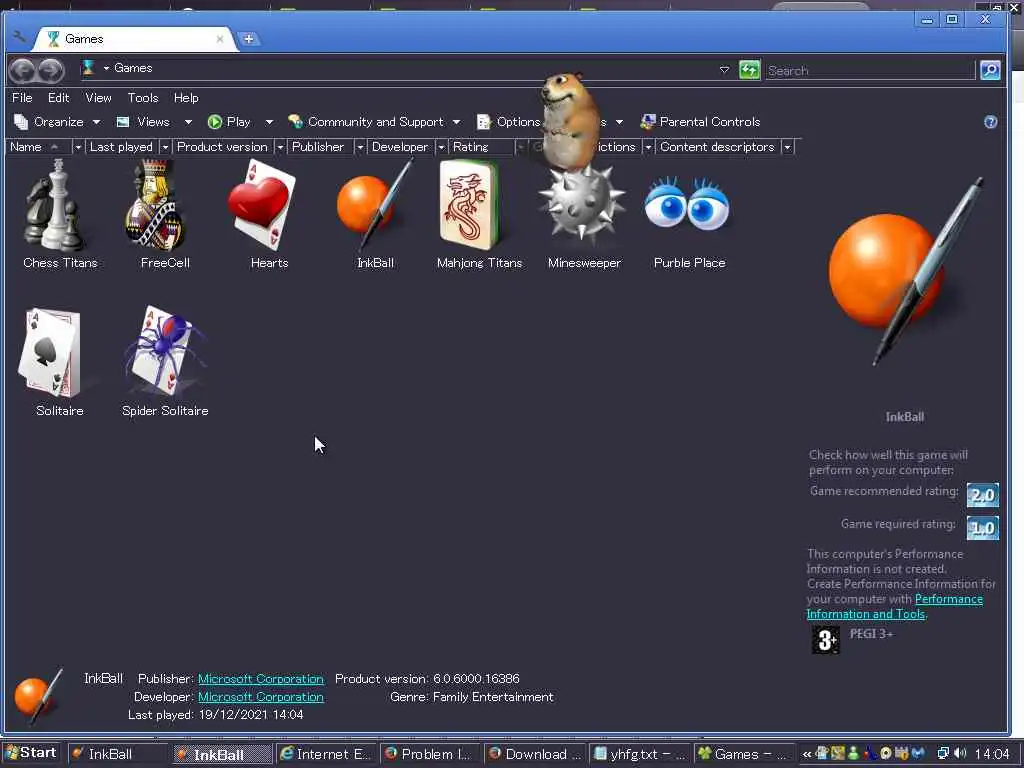1024x768 pixels.
Task: Select the Mahjong Titans game icon
Action: (470, 206)
